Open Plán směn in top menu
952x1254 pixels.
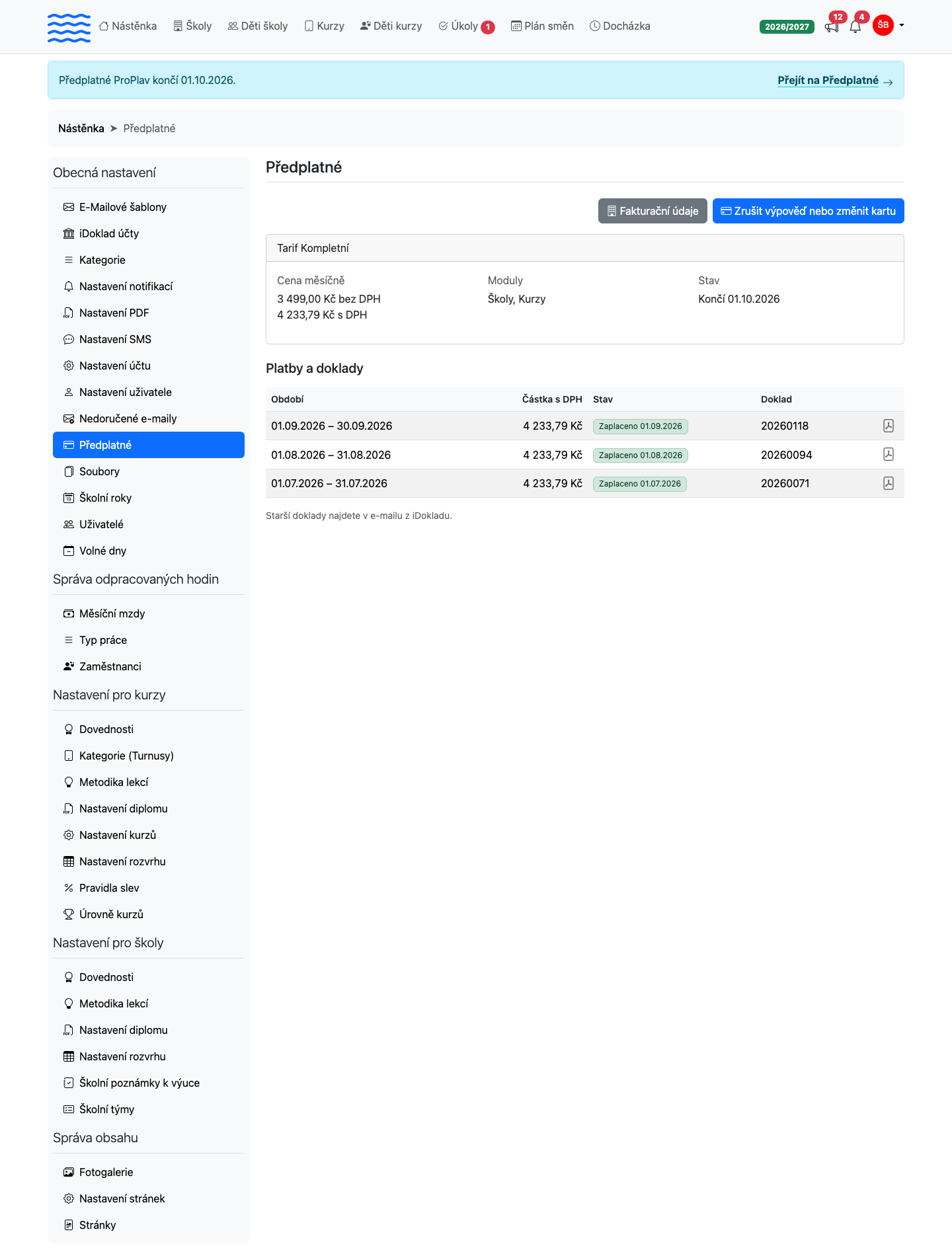(x=542, y=26)
